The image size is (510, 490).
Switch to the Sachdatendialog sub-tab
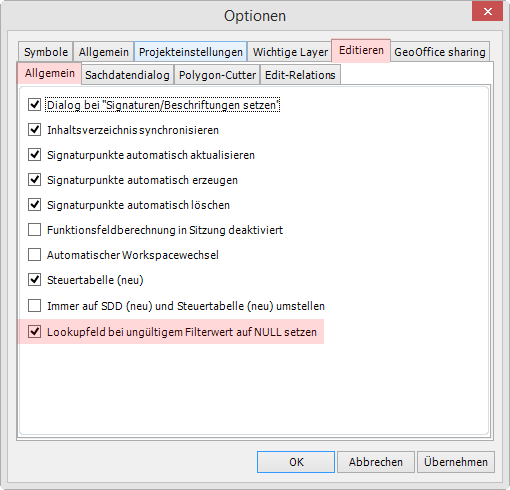point(127,75)
